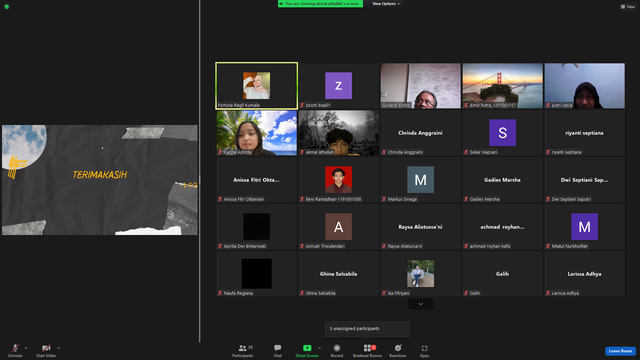Select the zoom baa01 participant tile
The width and height of the screenshot is (640, 360).
(338, 86)
